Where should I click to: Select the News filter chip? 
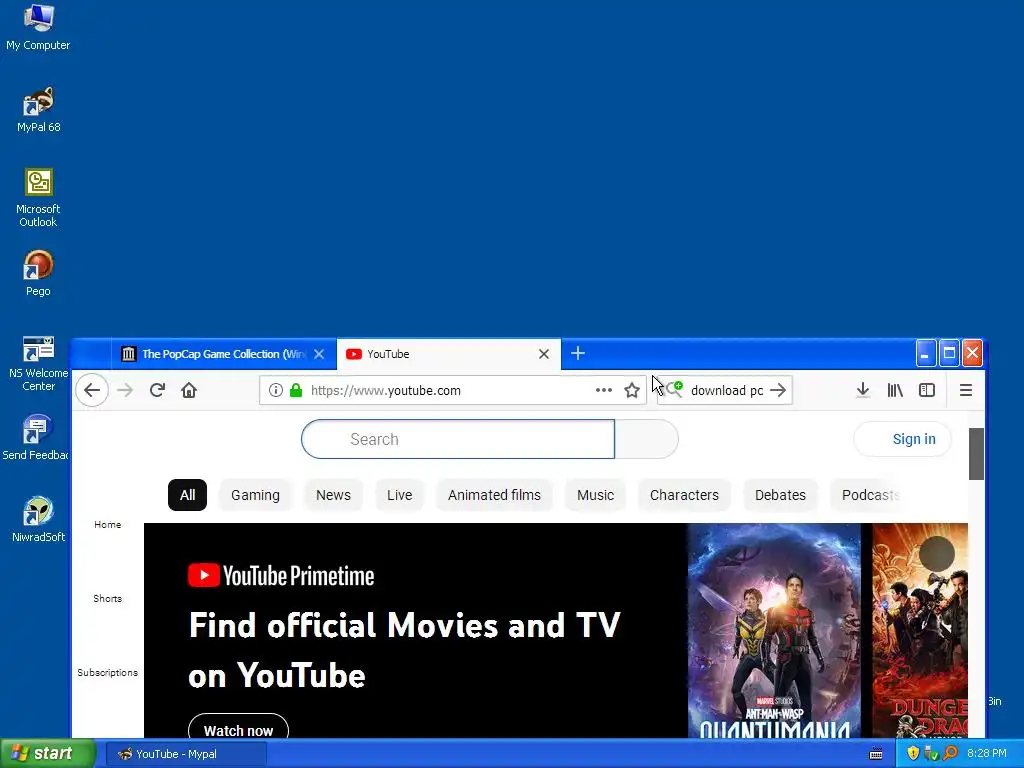click(333, 495)
